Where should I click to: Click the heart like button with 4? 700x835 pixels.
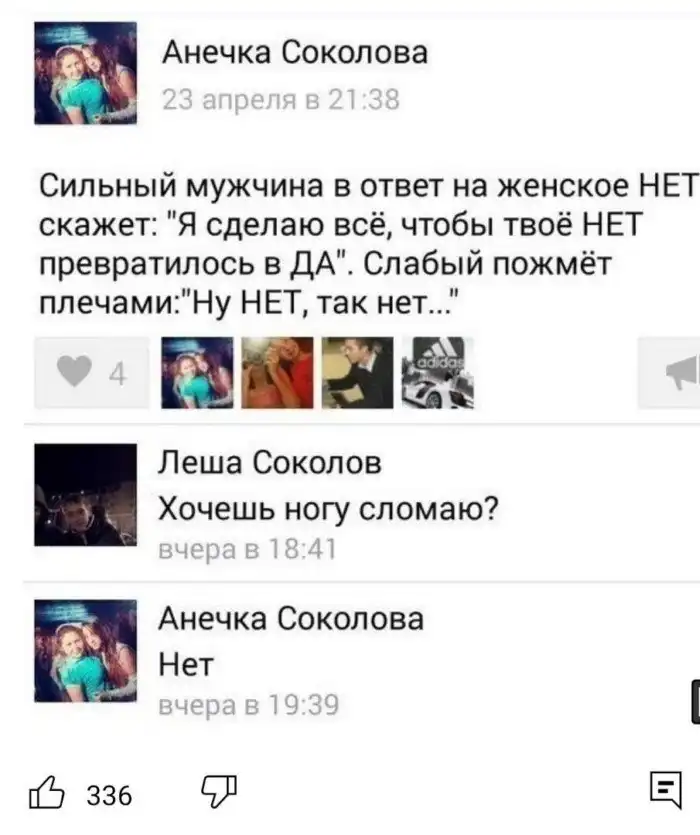click(92, 372)
